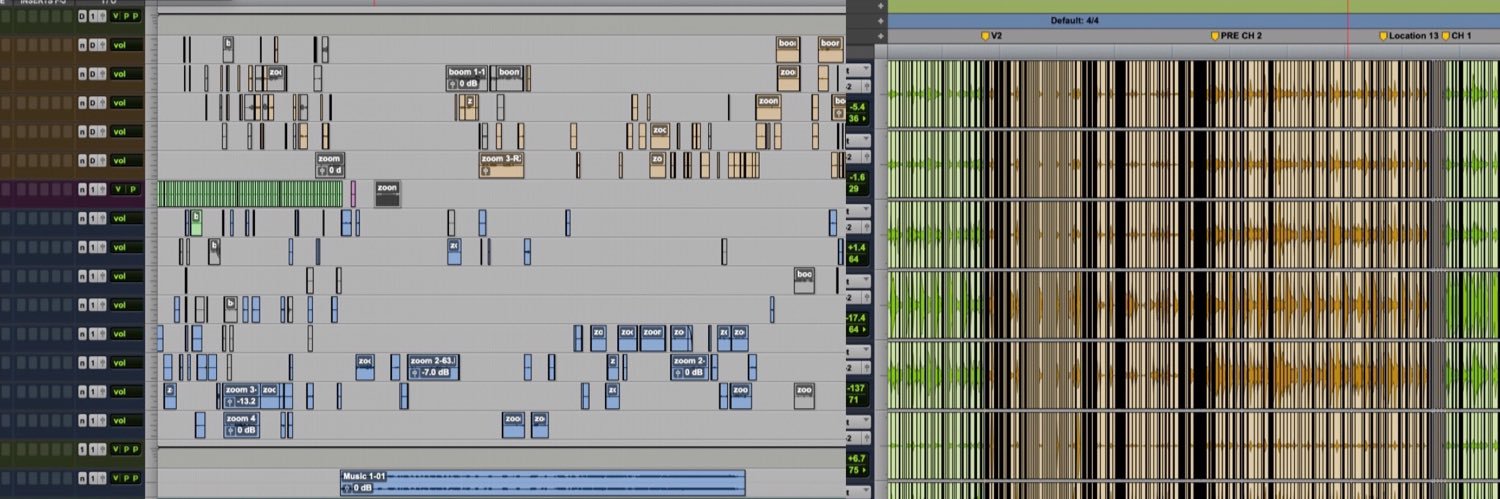The image size is (1500, 499).
Task: Toggle the 'n' button on zoom 3-R track
Action: 83,160
